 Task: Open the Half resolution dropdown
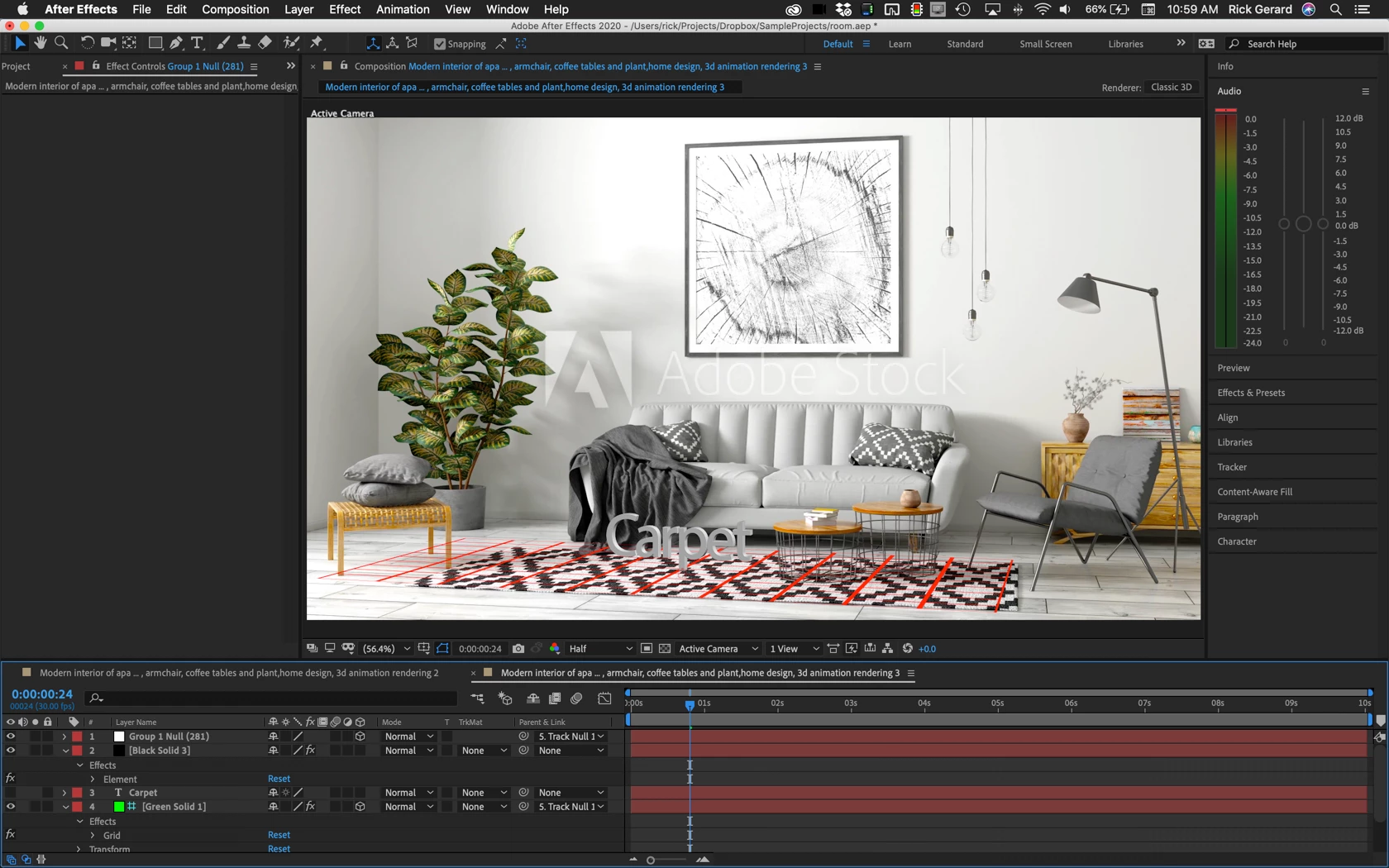600,649
